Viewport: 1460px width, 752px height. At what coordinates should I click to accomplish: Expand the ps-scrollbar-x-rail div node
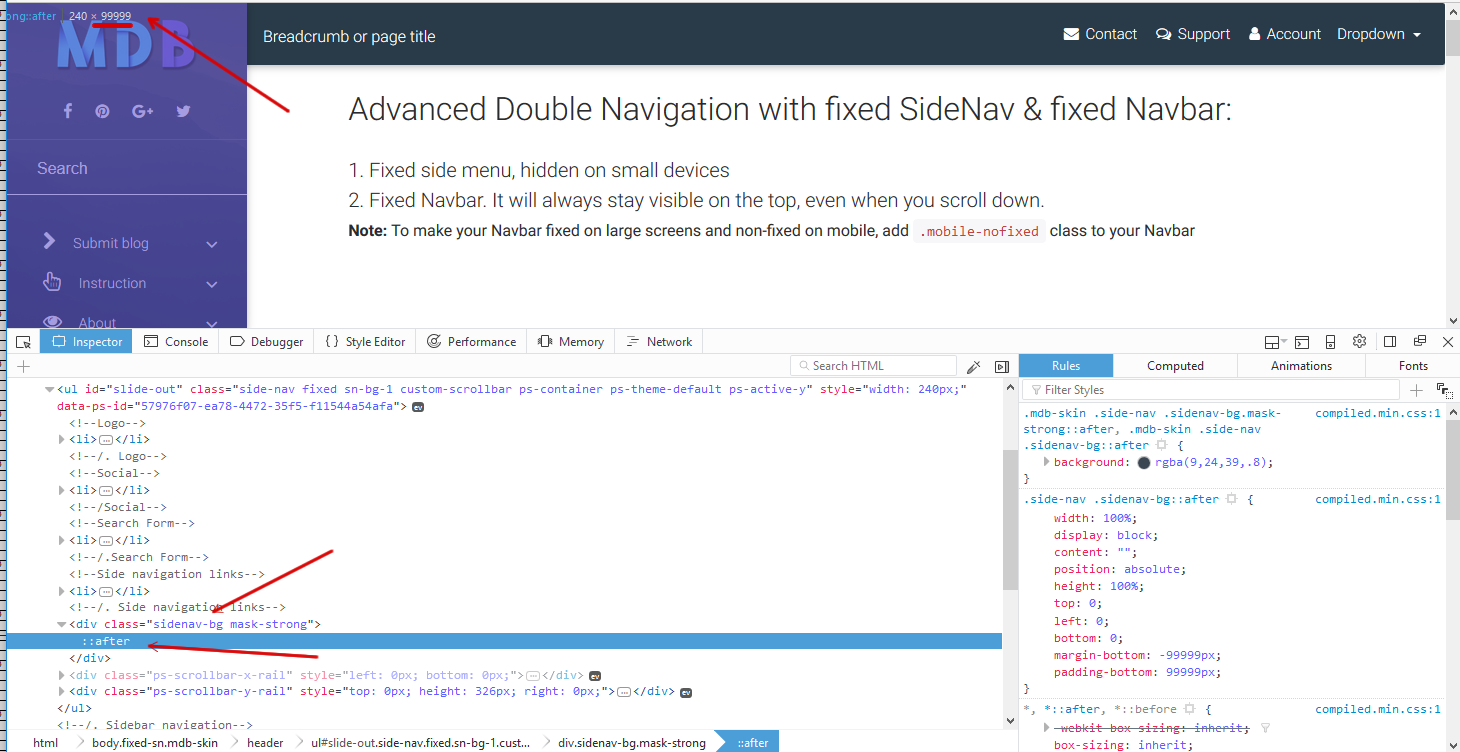click(x=63, y=675)
